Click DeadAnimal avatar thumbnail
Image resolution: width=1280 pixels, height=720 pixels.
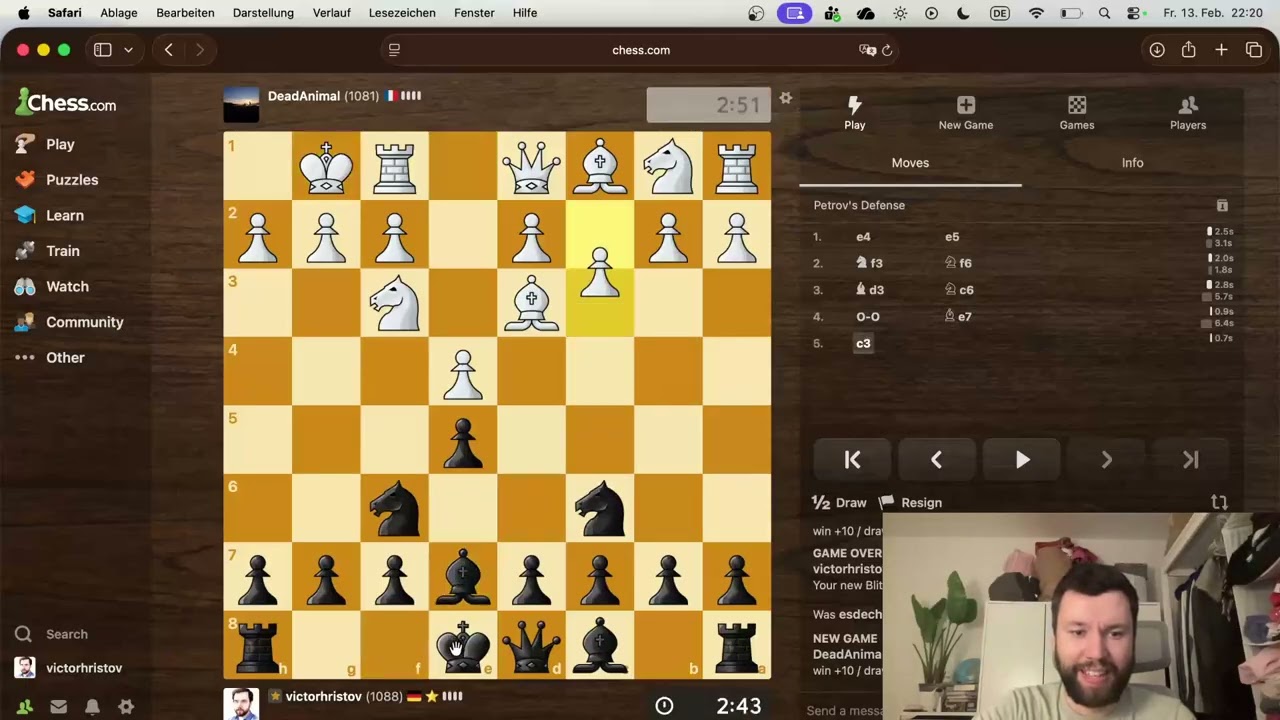point(241,103)
